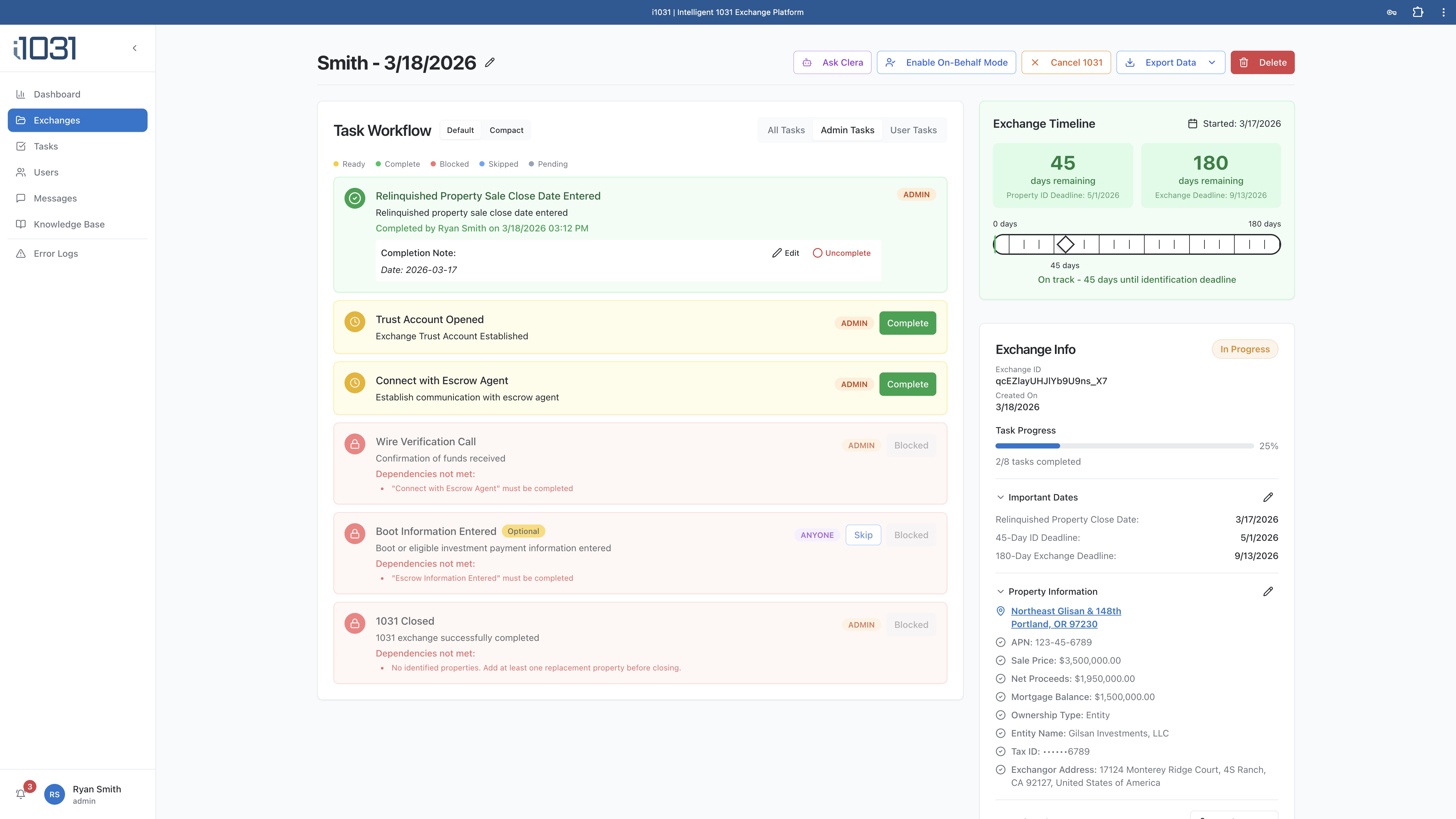Open Knowledge Base from sidebar

(69, 224)
